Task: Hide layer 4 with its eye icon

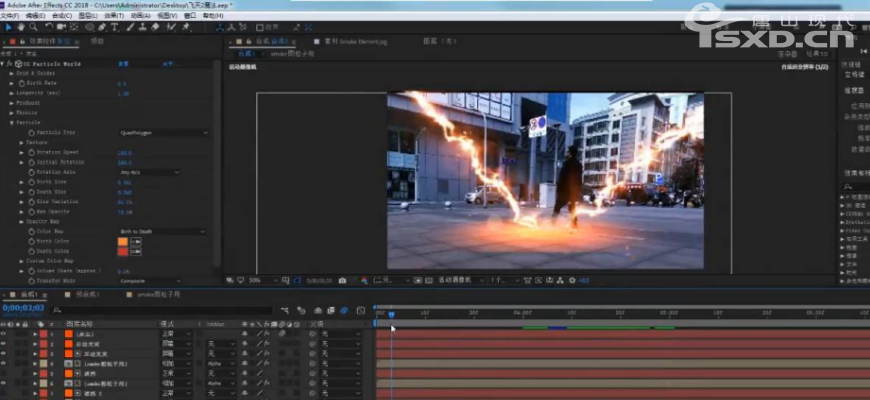Action: pyautogui.click(x=3, y=363)
